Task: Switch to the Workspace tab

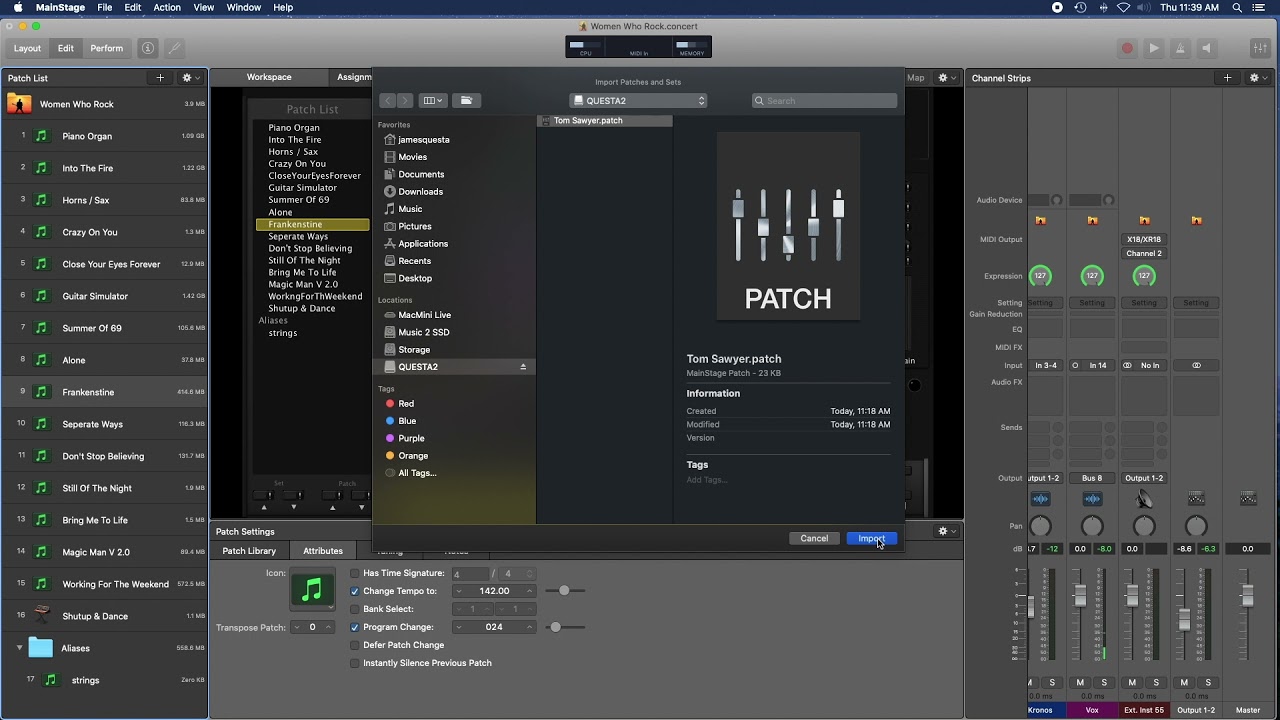Action: pos(269,77)
